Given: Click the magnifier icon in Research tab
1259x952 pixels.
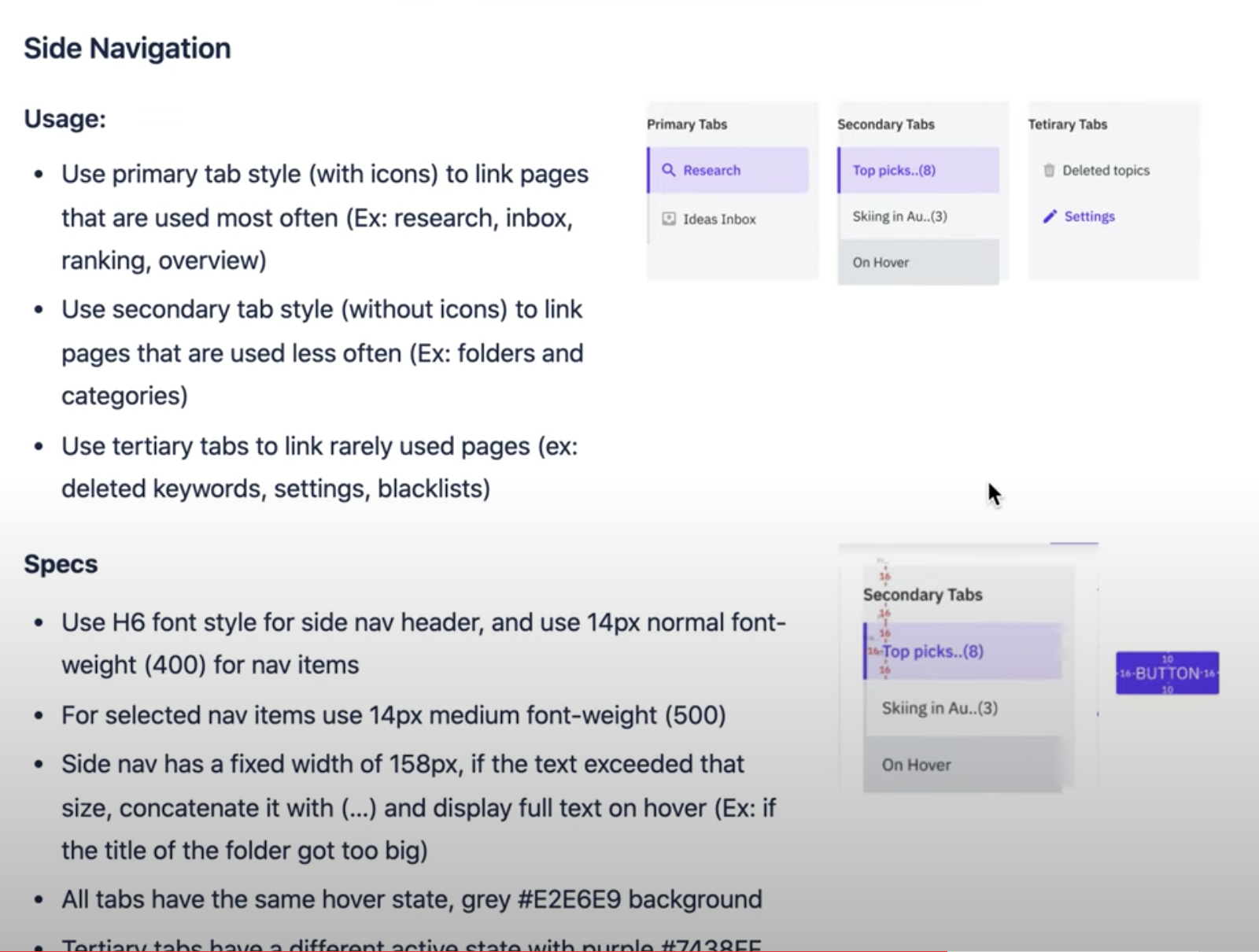Looking at the screenshot, I should tap(668, 170).
